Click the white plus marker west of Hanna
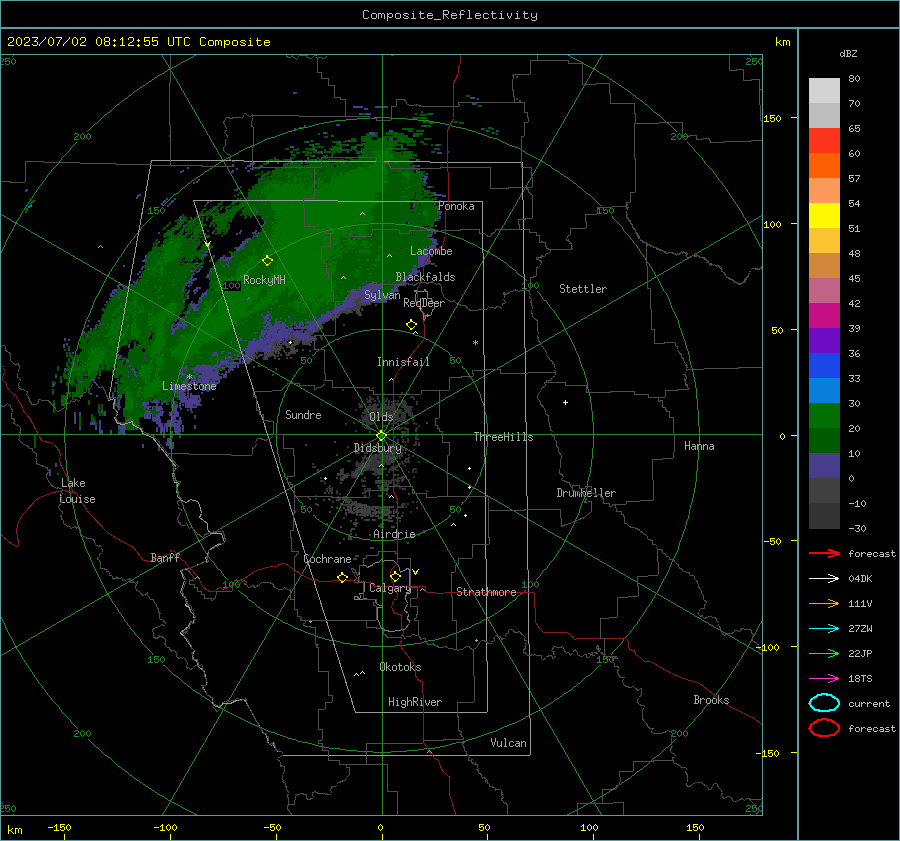 point(565,402)
